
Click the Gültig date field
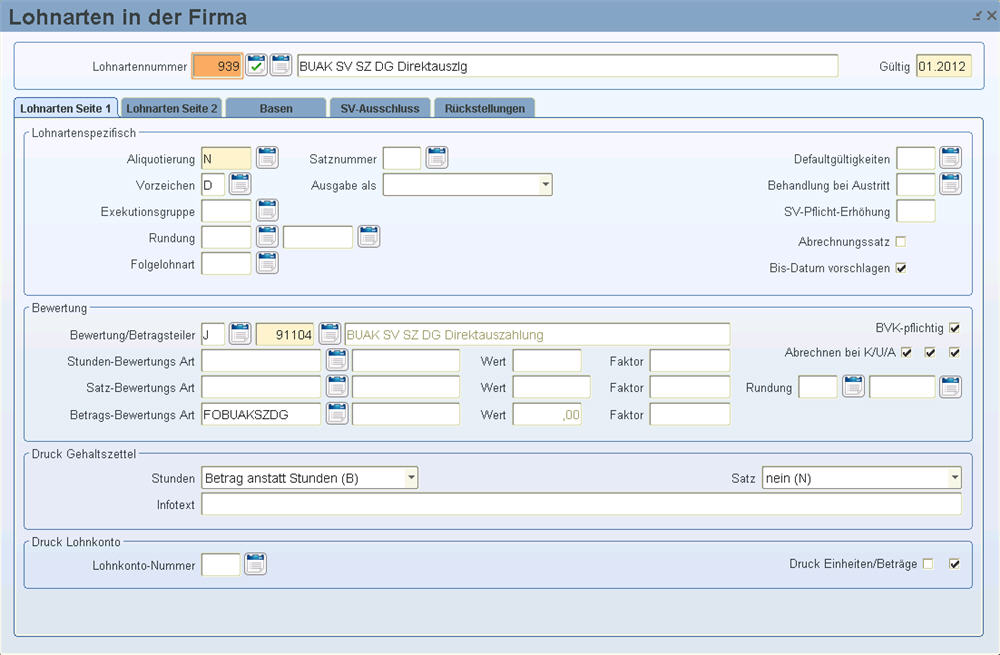[943, 66]
